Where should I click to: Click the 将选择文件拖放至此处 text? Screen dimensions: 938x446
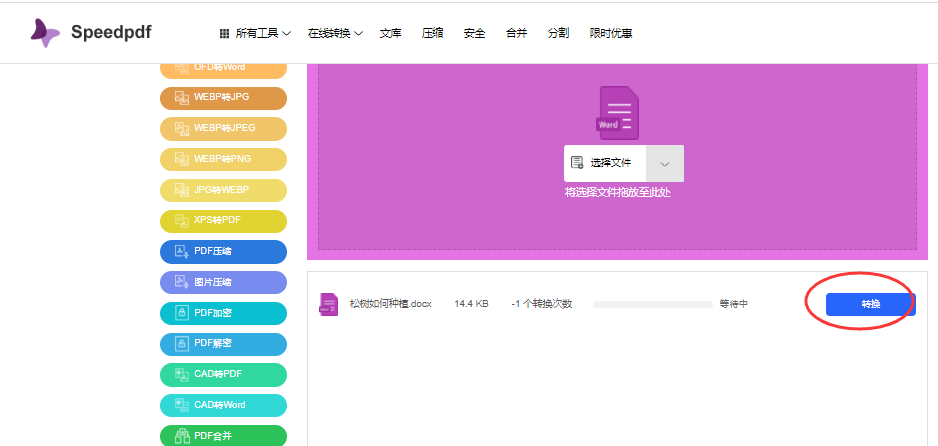[x=617, y=193]
